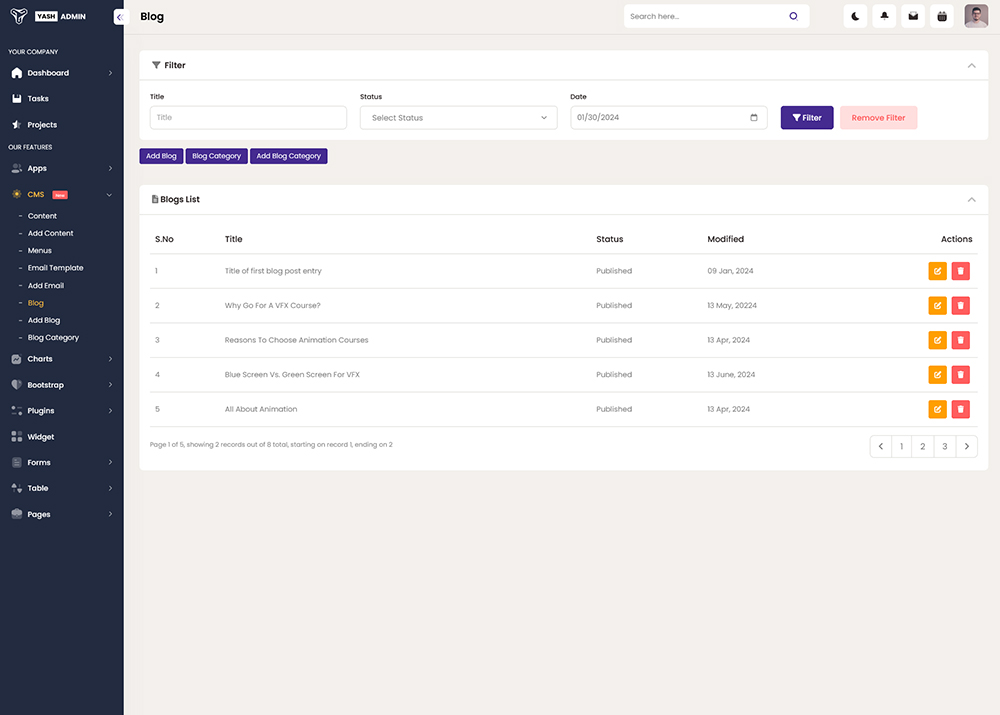Image resolution: width=1000 pixels, height=715 pixels.
Task: Expand the Charts submenu chevron
Action: (x=110, y=359)
